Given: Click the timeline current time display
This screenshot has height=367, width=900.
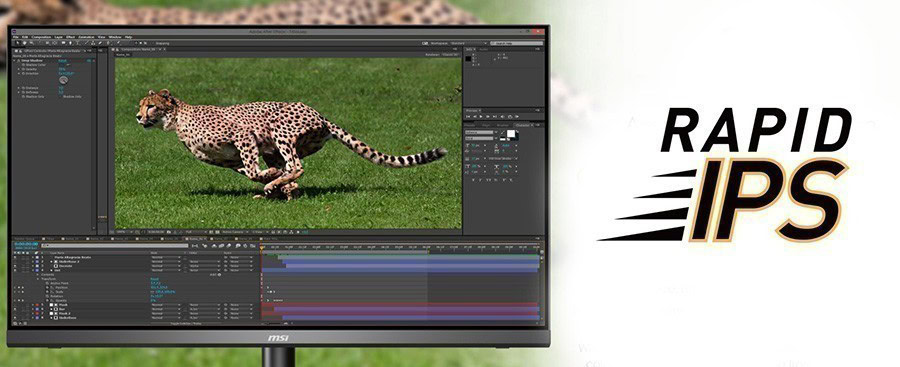Looking at the screenshot, I should coord(26,244).
